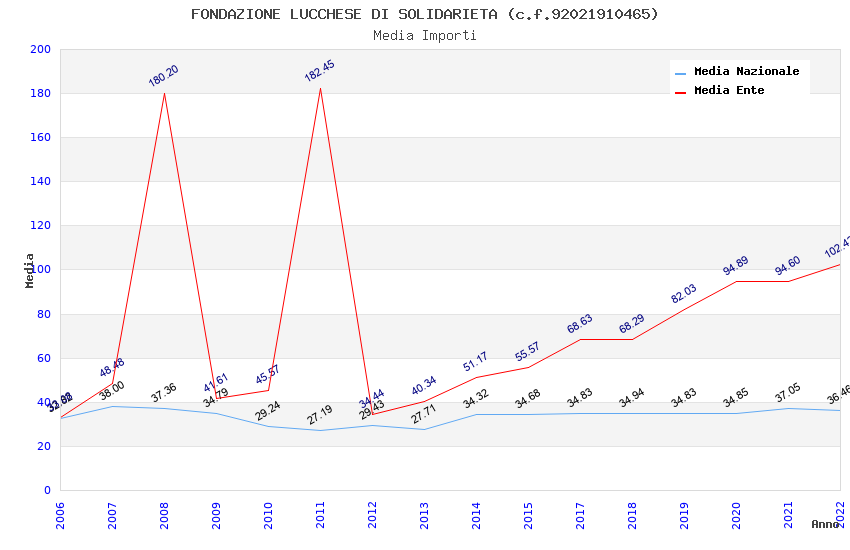
Task: Click the 68.63 data label
Action: click(579, 323)
